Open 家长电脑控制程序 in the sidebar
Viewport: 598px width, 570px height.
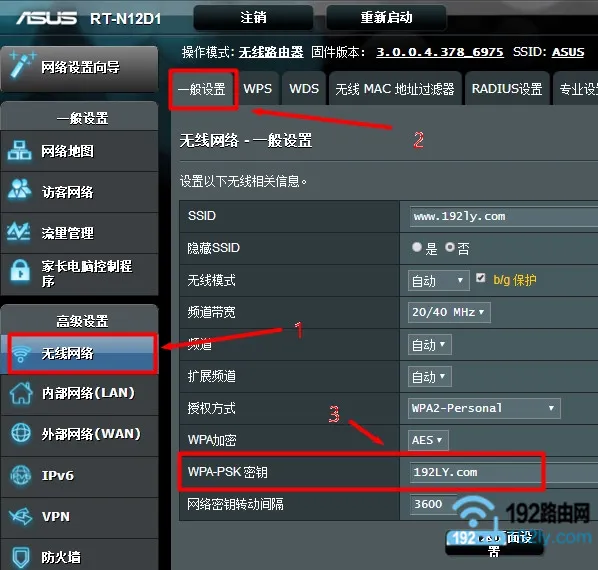79,274
